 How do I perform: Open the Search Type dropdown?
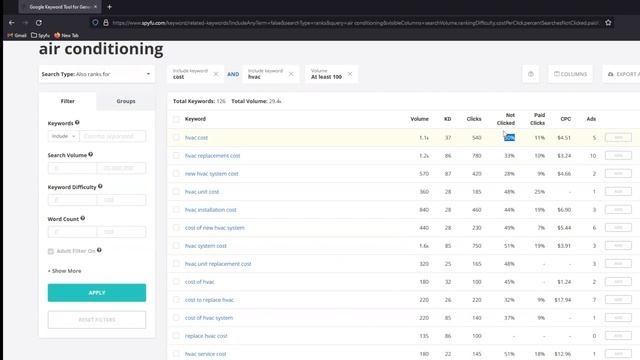coord(97,74)
